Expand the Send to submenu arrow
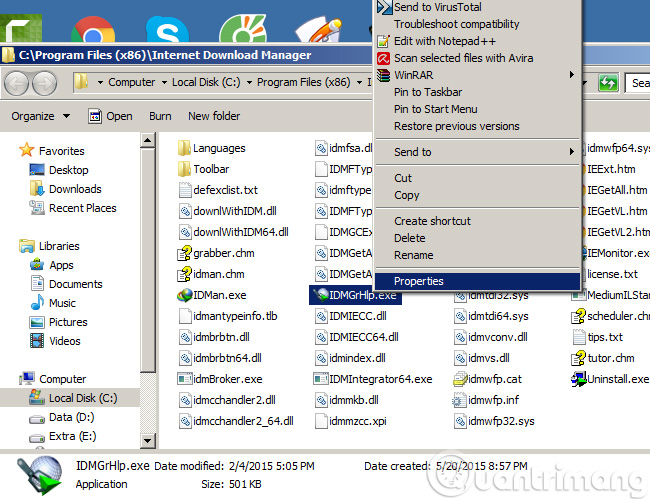The height and width of the screenshot is (500, 650). (x=572, y=152)
